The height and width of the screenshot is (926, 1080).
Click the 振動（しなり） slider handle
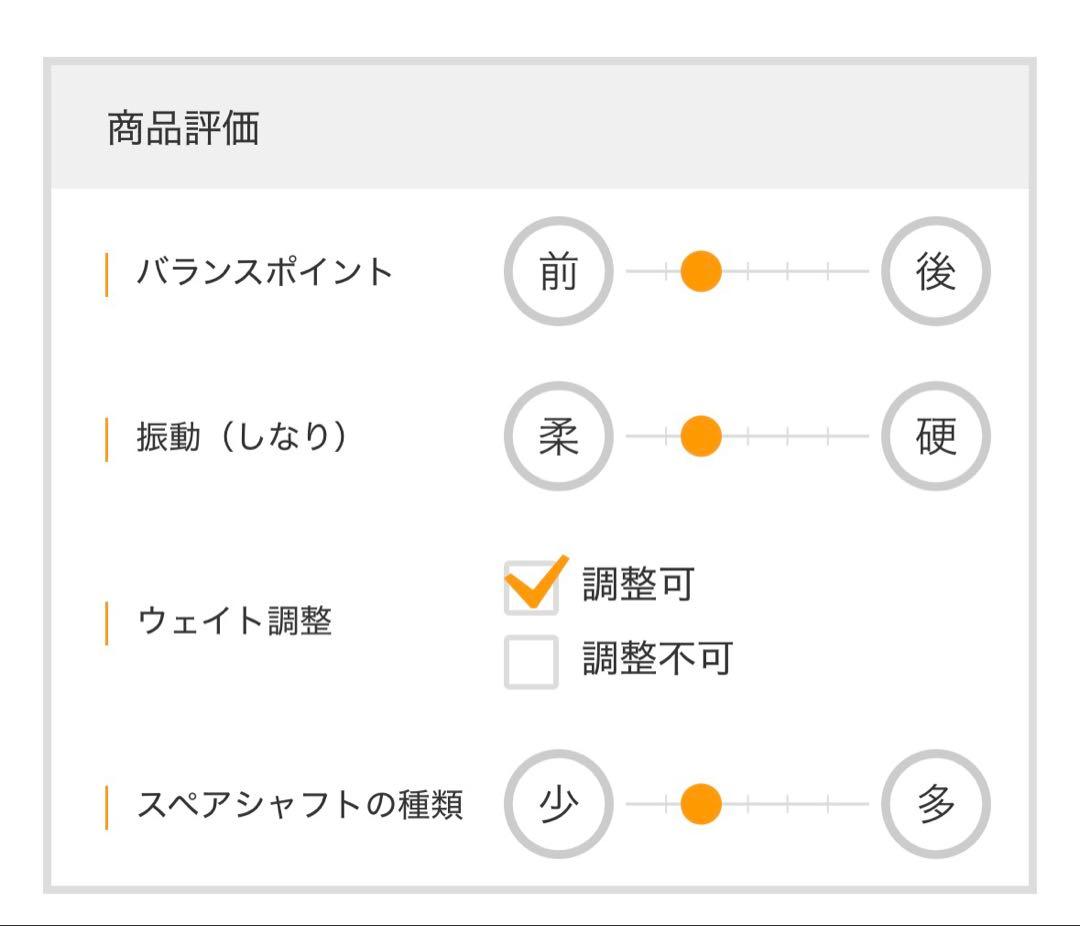point(701,435)
